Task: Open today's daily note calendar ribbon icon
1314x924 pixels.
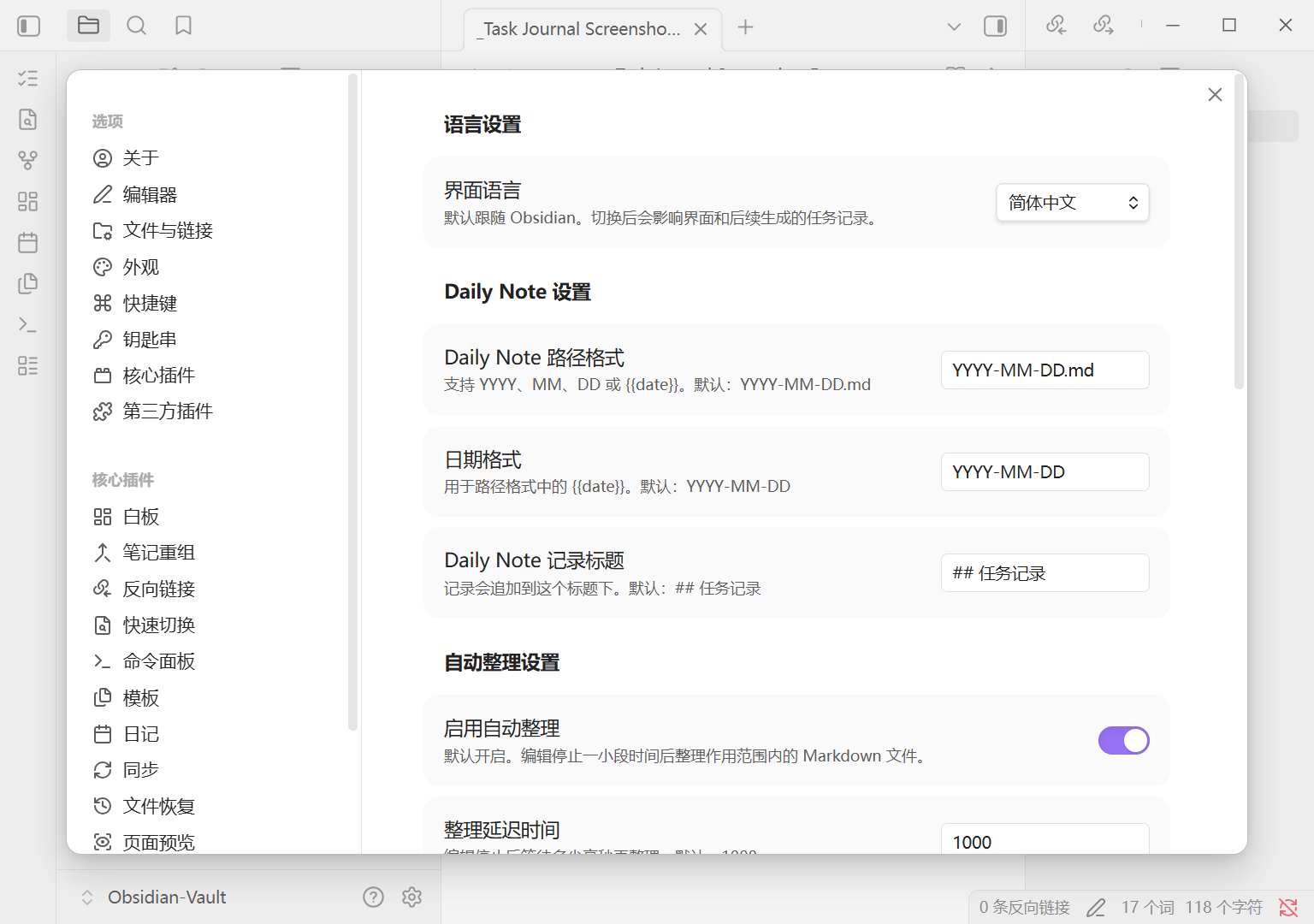Action: 28,242
